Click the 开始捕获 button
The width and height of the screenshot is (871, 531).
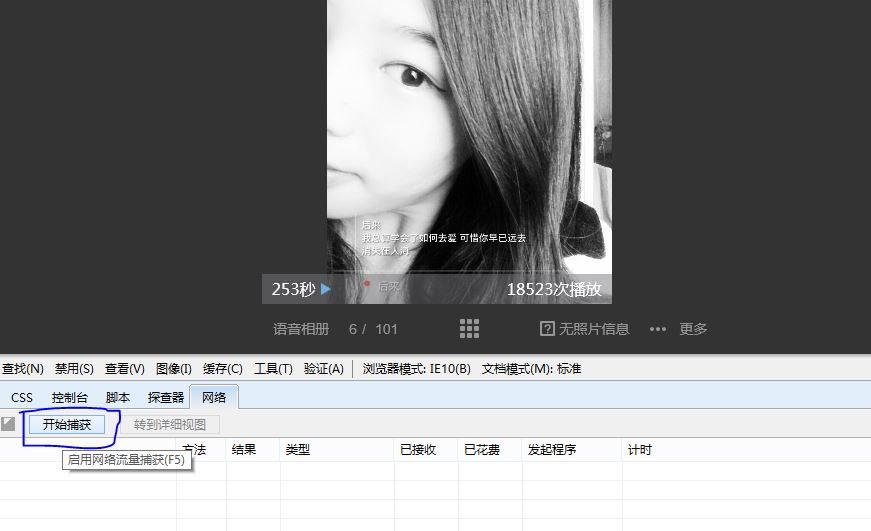(x=67, y=424)
